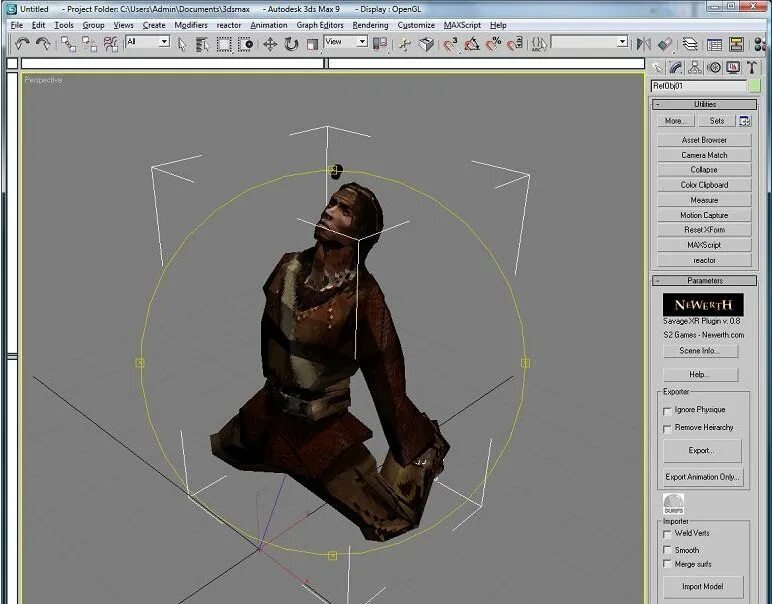
Task: Click the More... utilities button
Action: [x=674, y=121]
